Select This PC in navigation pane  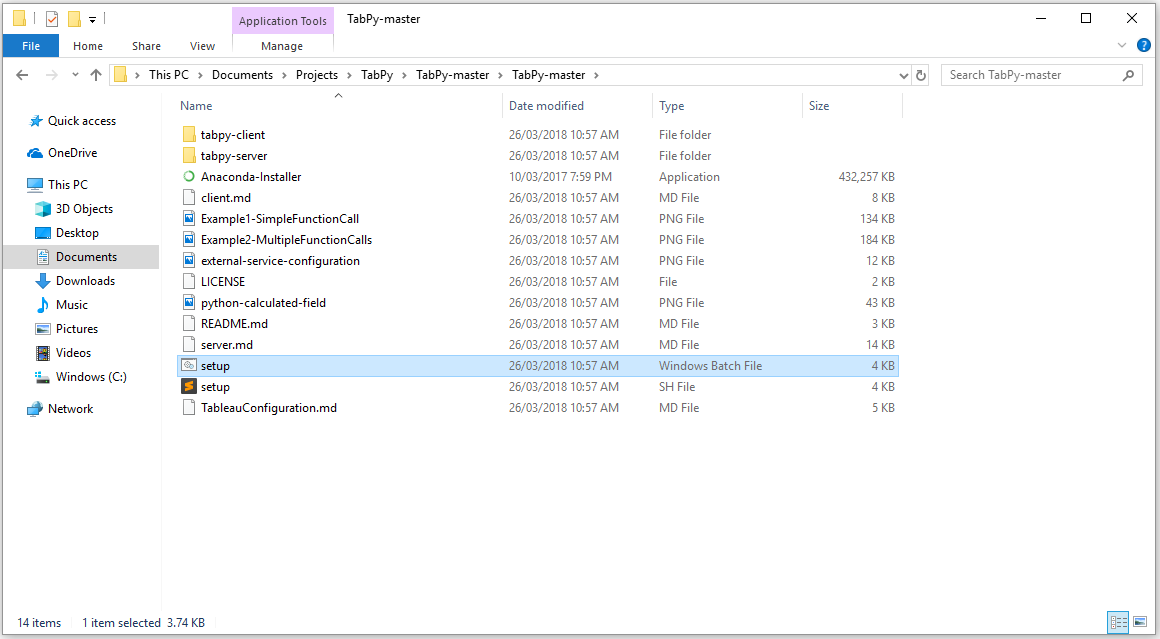coord(68,185)
